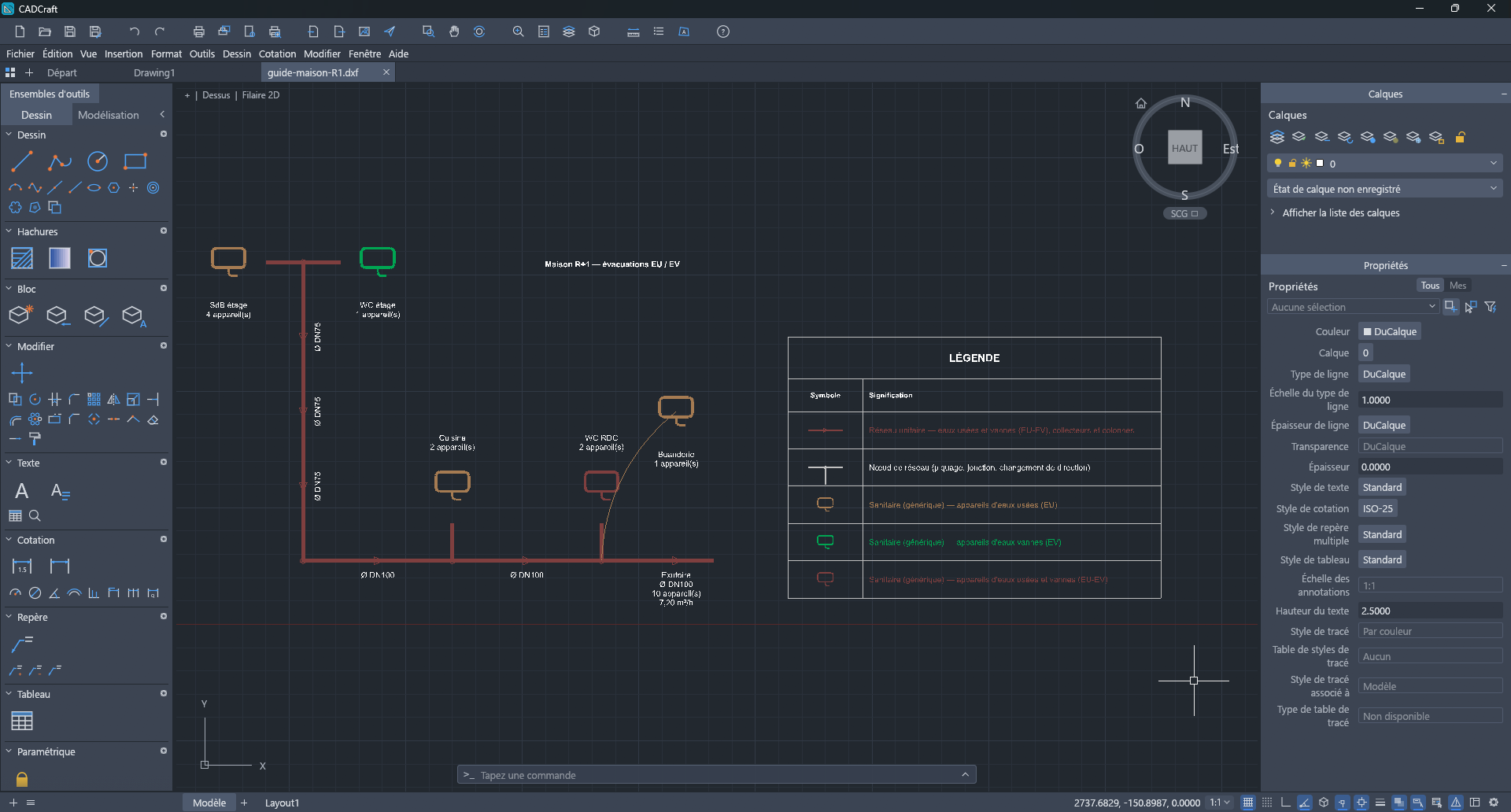The height and width of the screenshot is (812, 1511).
Task: Toggle the SCG coordinate system button
Action: (1184, 213)
